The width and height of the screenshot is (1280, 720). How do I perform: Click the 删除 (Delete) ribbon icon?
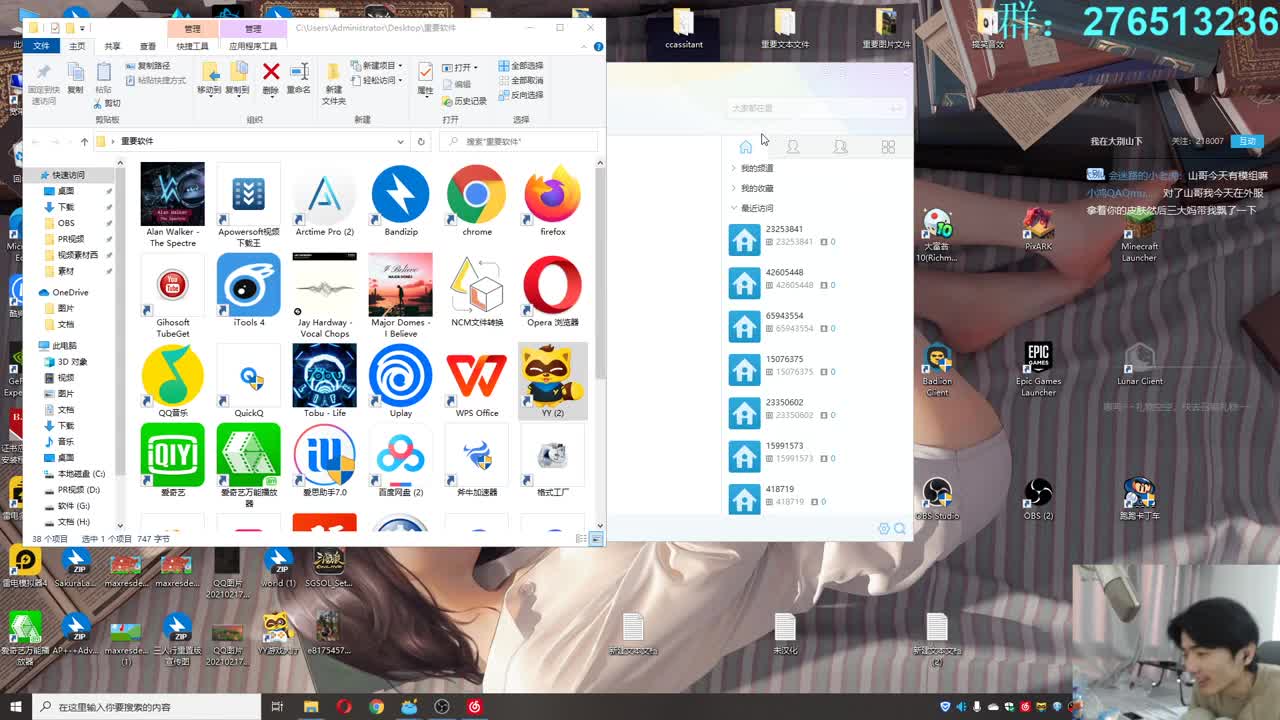click(x=270, y=73)
